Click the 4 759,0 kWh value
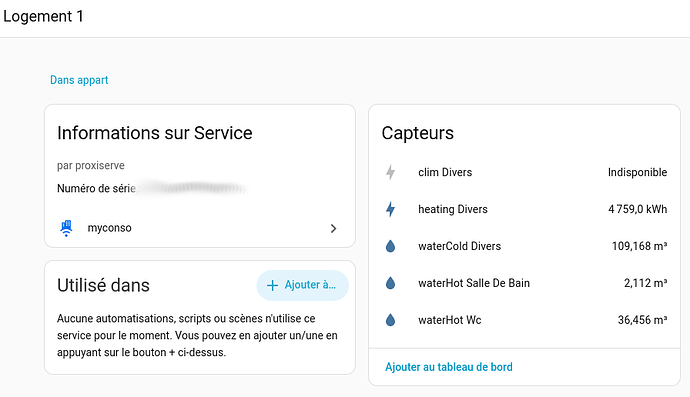This screenshot has width=690, height=397. click(638, 209)
